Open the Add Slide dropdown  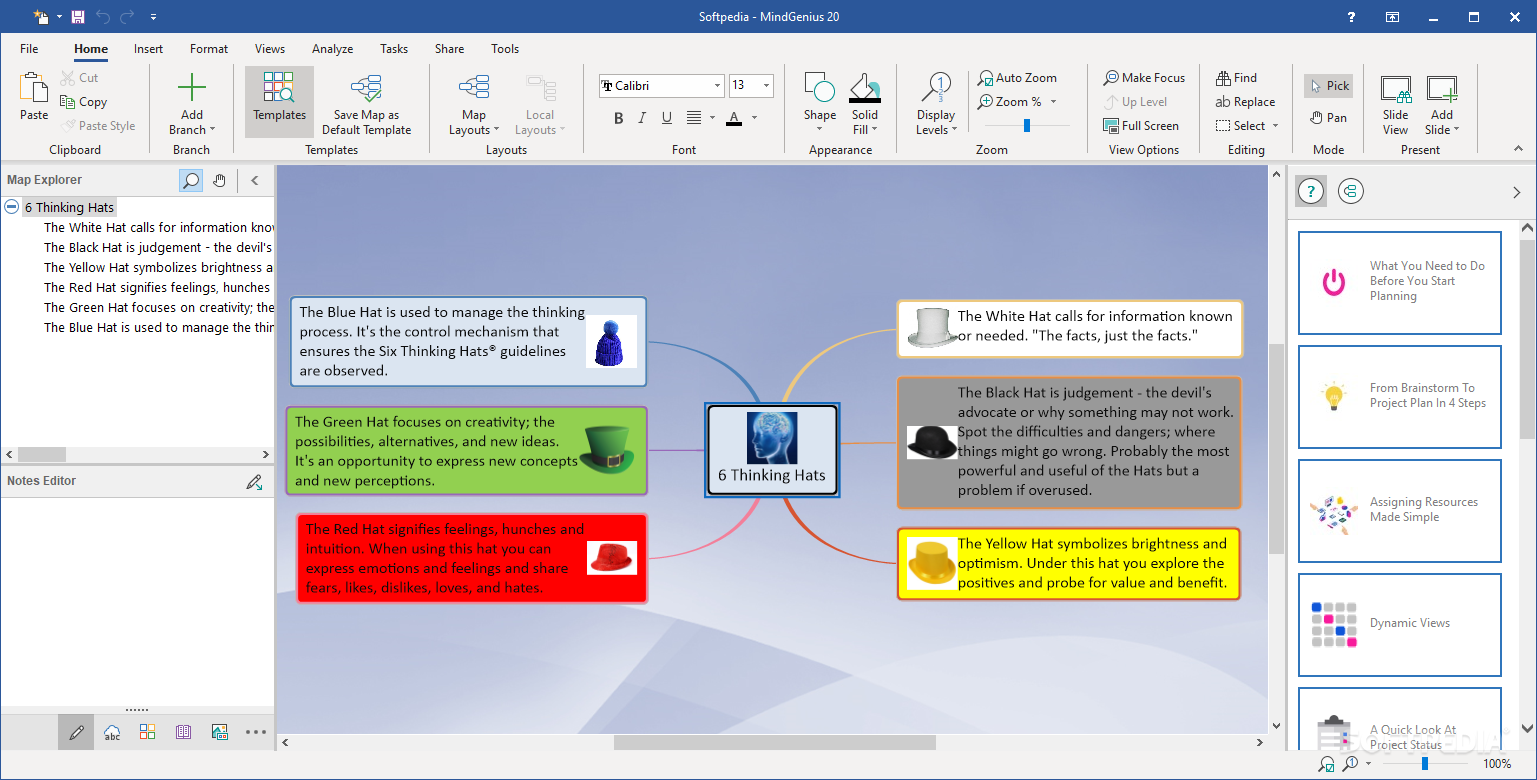tap(1442, 122)
